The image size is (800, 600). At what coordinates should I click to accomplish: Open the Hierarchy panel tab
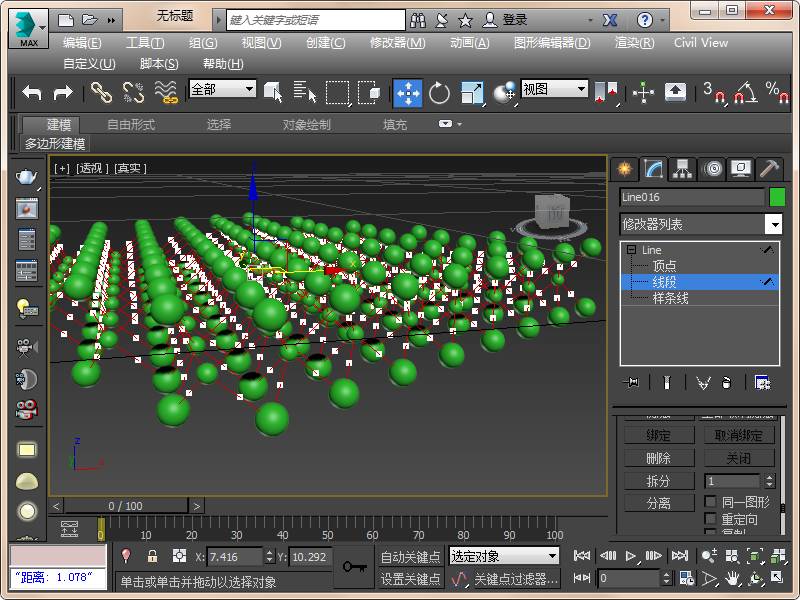pos(682,168)
